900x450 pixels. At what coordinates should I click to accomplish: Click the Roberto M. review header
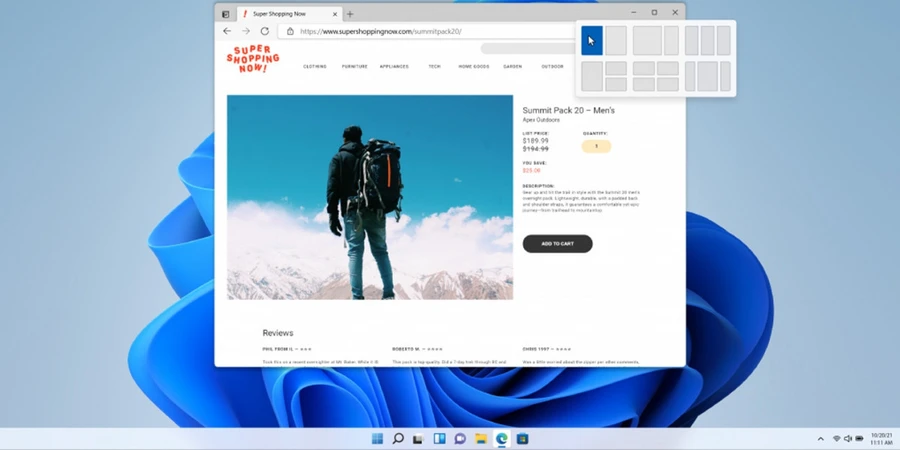417,349
